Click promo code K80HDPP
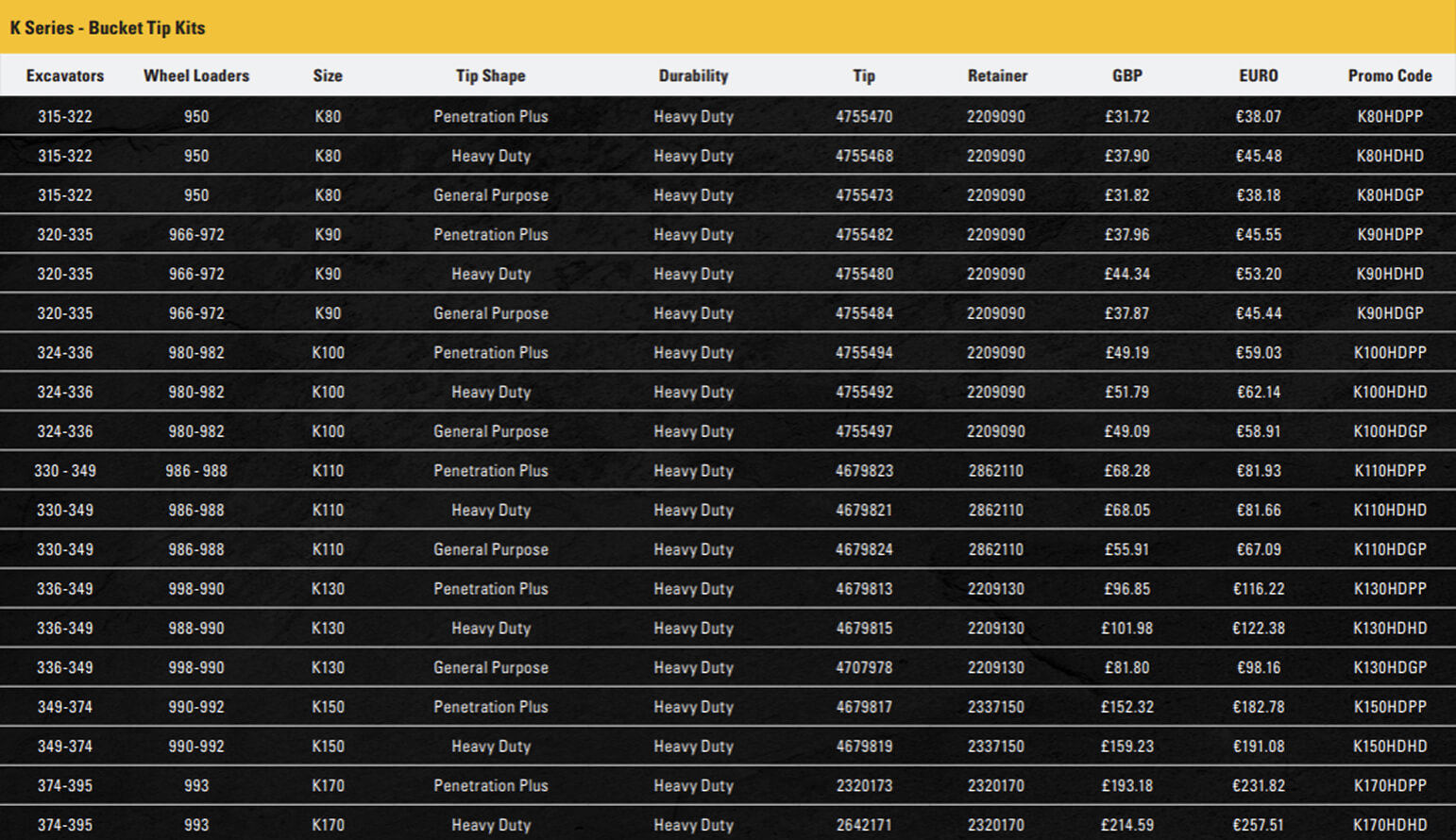 [1389, 117]
